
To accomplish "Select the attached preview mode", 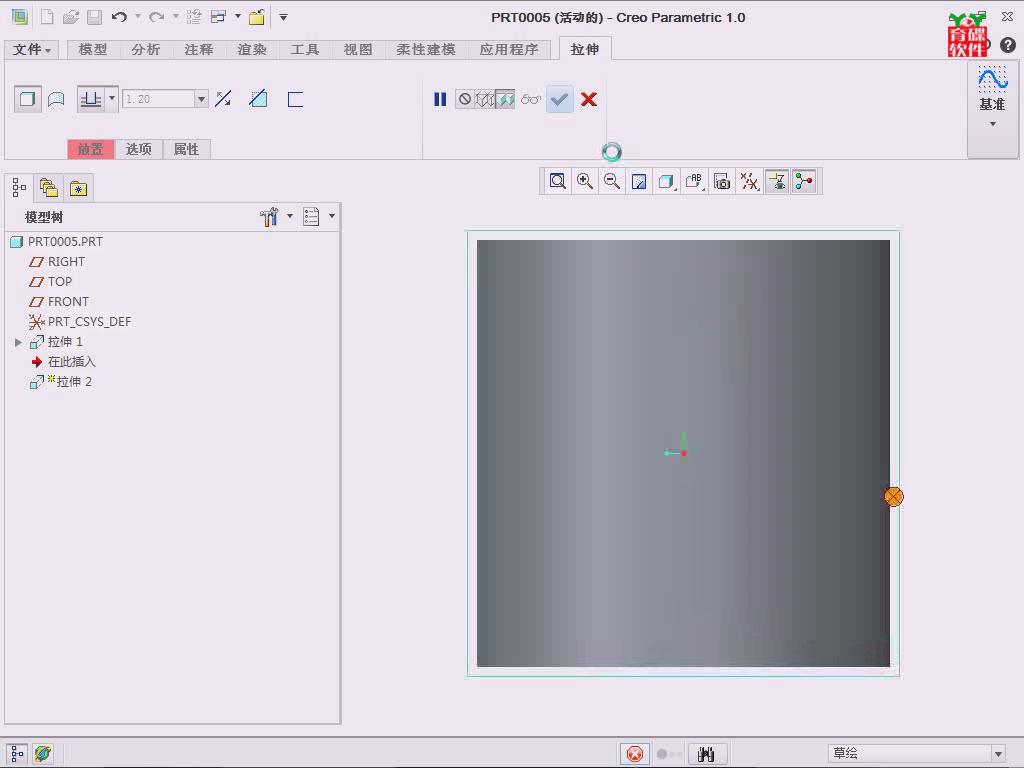I will pos(505,99).
